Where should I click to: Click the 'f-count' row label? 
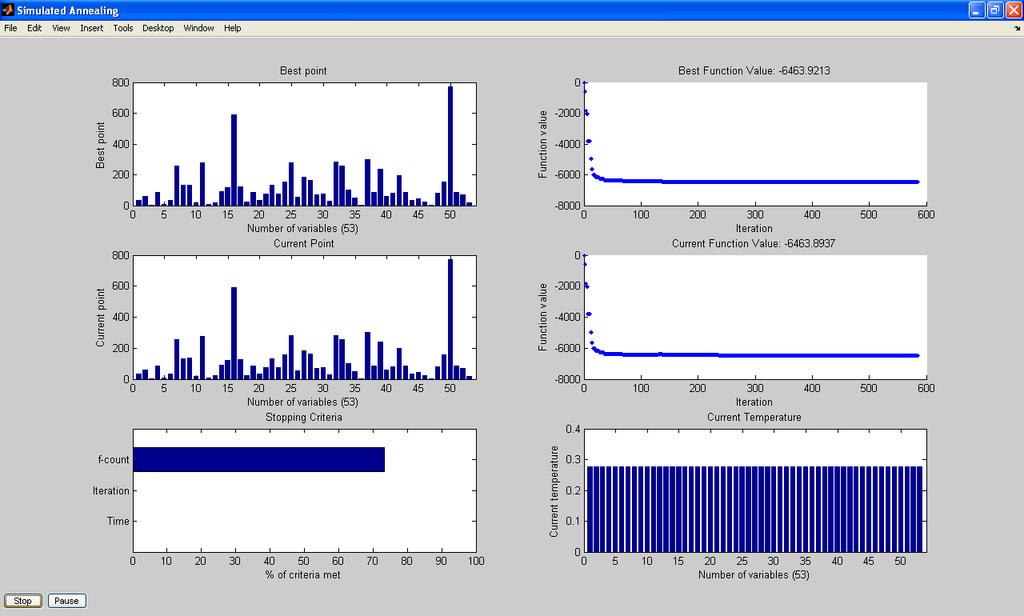click(x=114, y=459)
